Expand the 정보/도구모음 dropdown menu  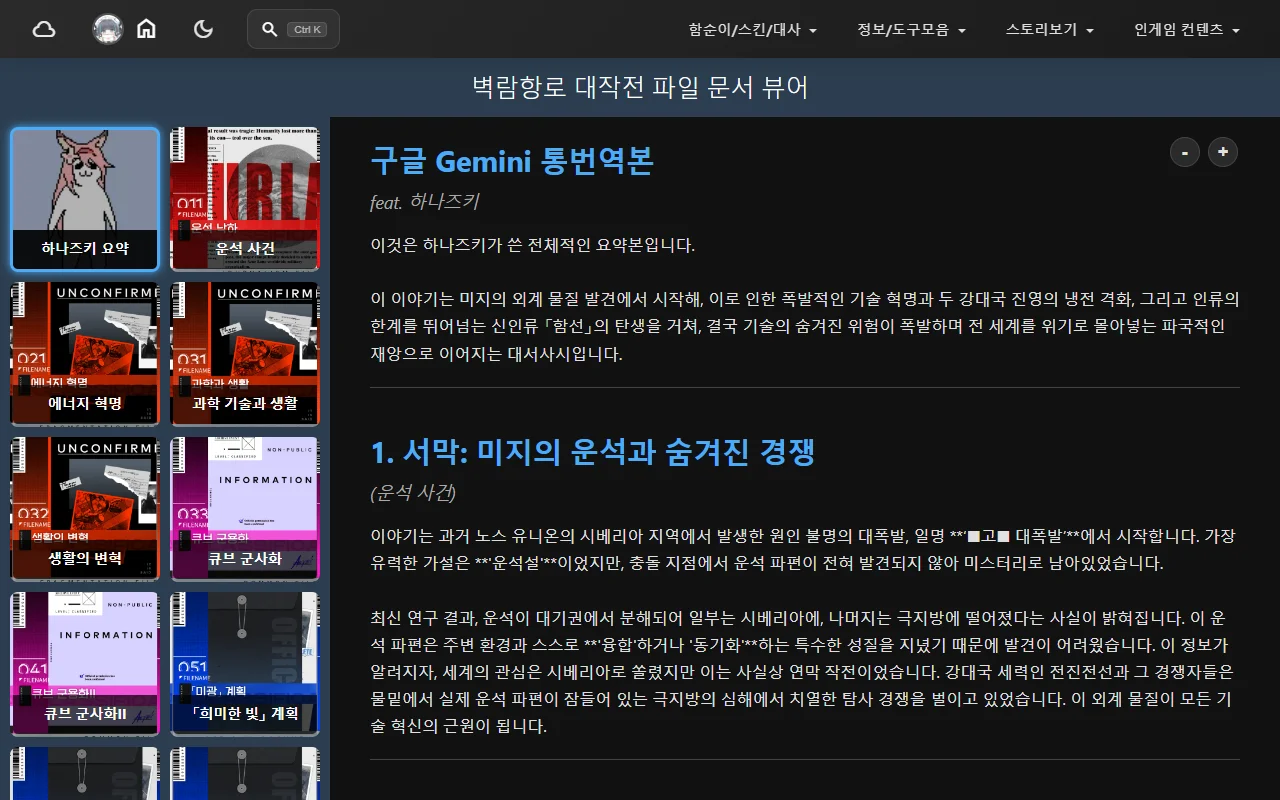911,30
